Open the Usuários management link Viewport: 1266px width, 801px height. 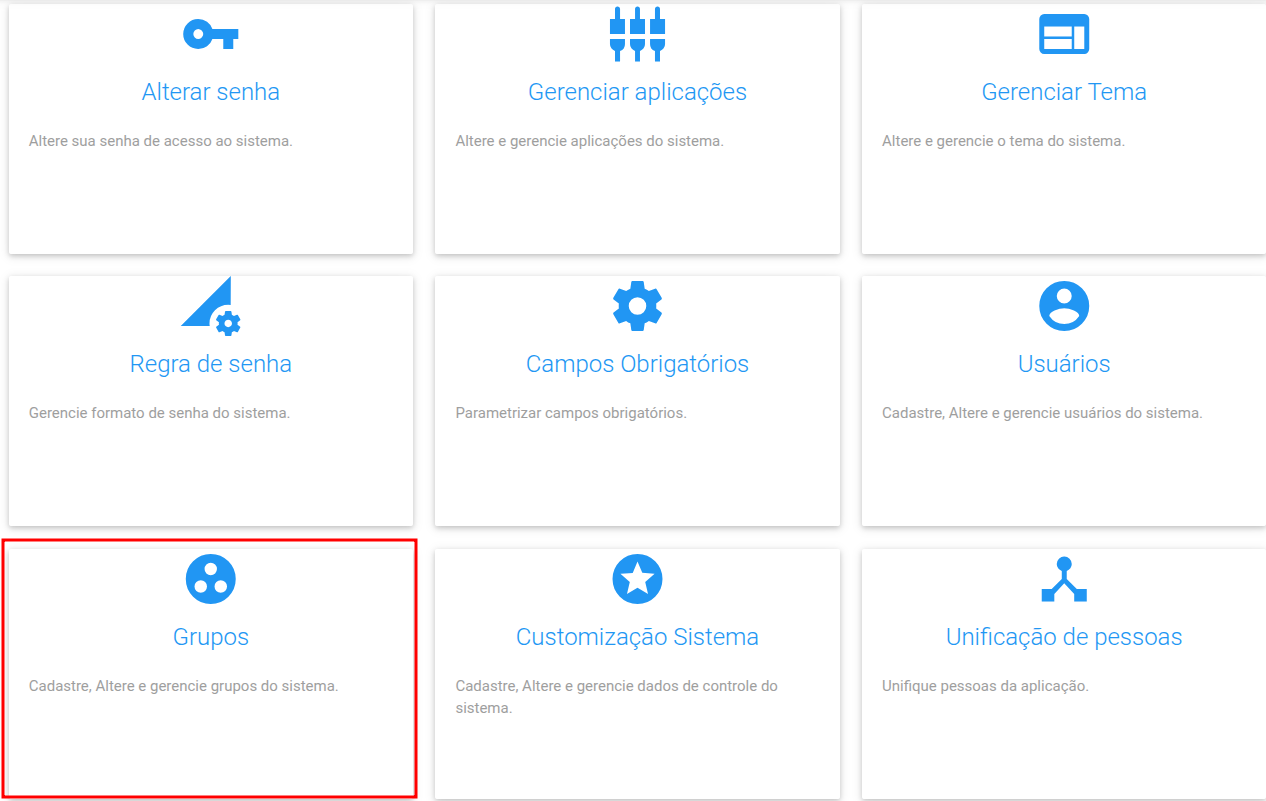(x=1064, y=363)
